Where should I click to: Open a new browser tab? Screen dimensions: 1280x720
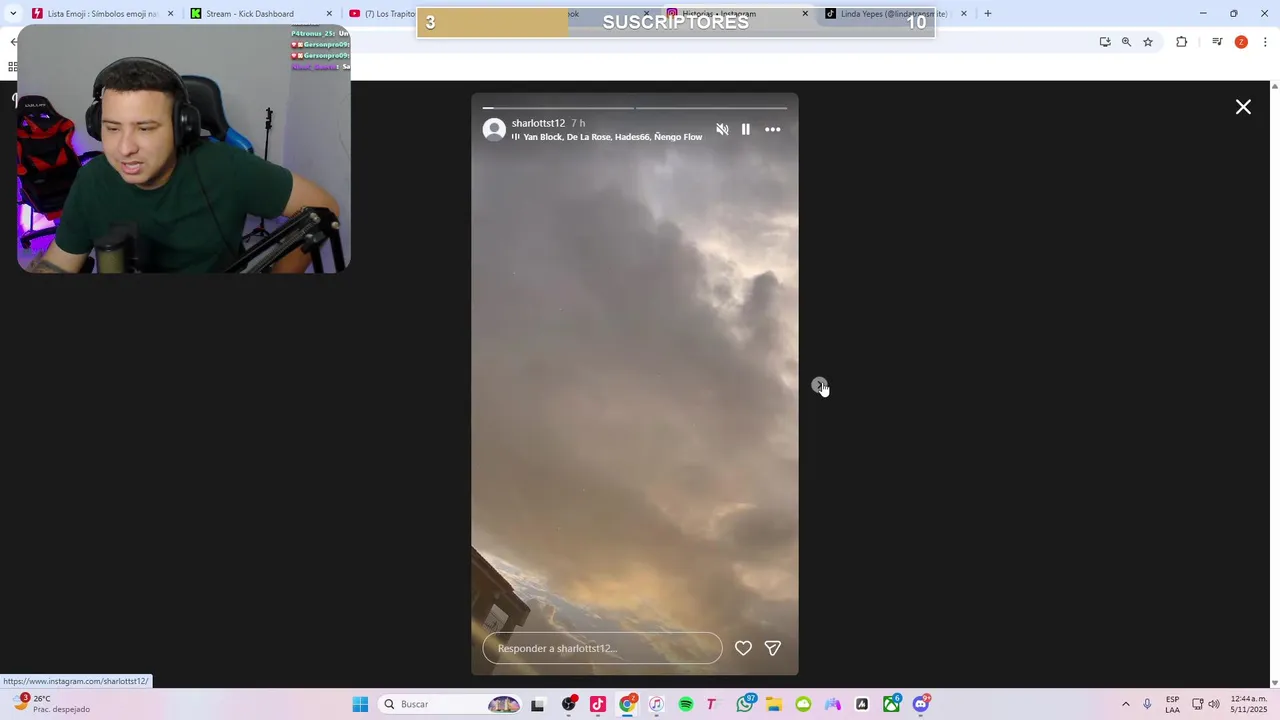988,14
